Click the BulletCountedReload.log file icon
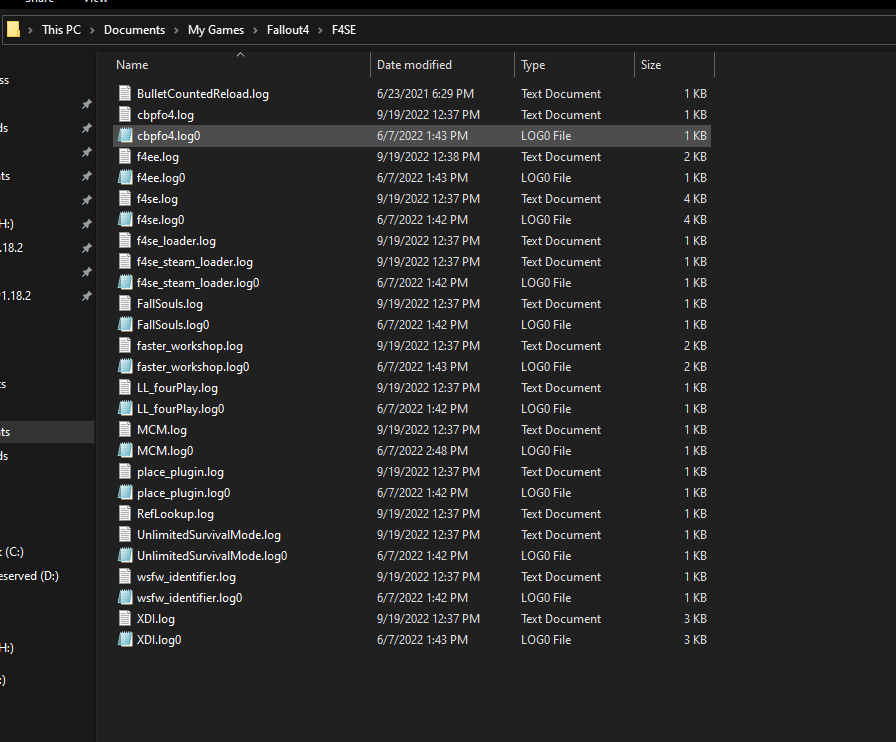The width and height of the screenshot is (896, 742). coord(125,93)
